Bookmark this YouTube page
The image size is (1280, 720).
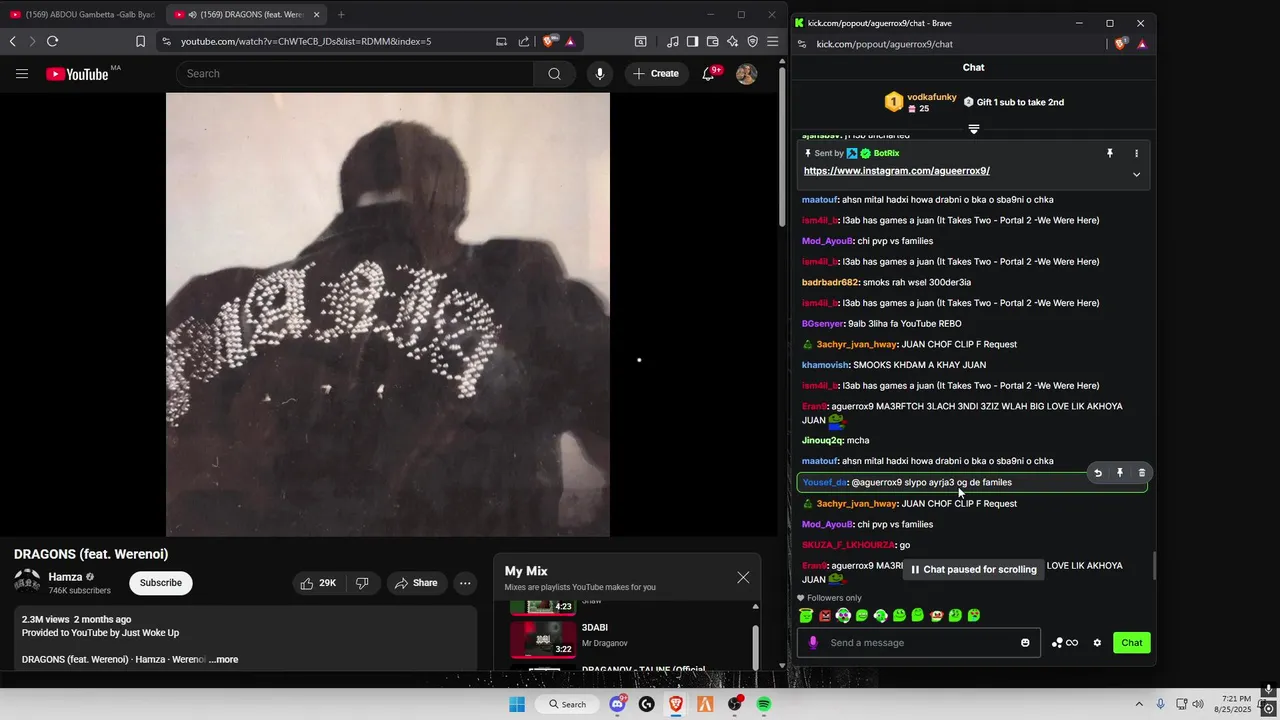coord(140,41)
